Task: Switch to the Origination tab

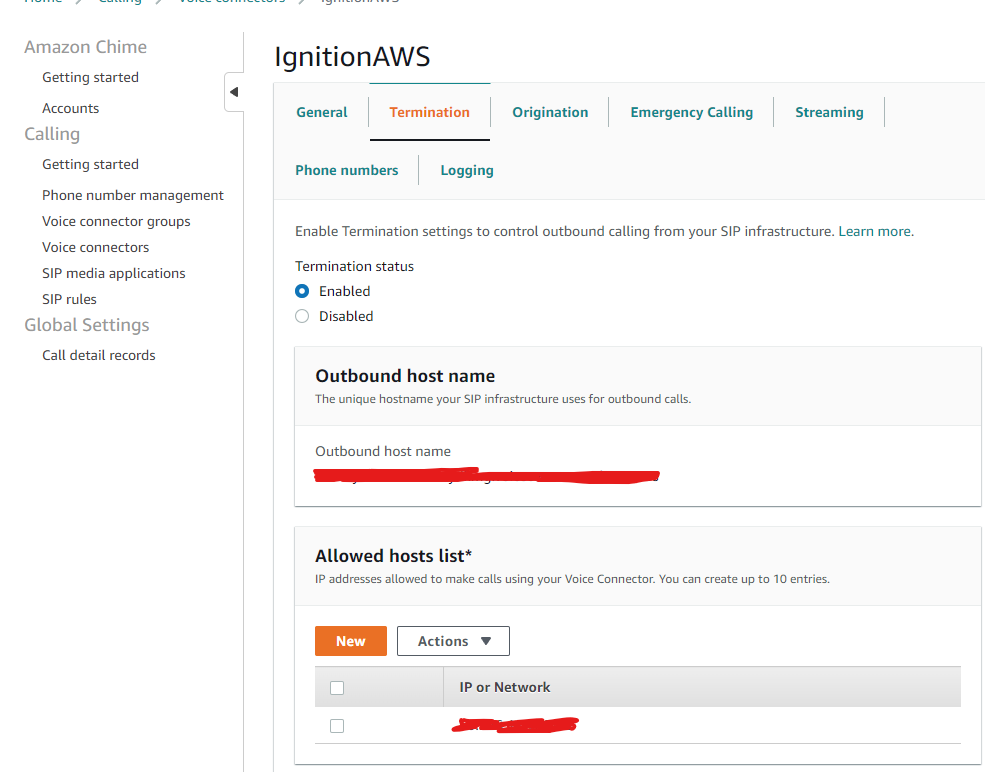Action: (550, 112)
